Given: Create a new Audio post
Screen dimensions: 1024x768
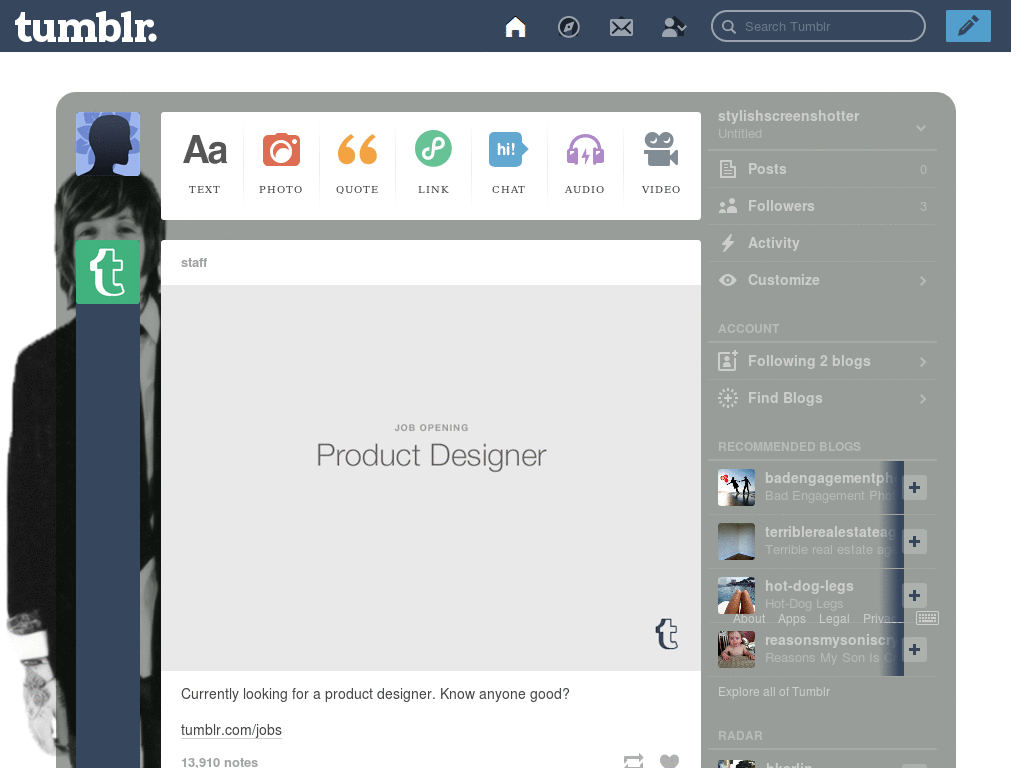Looking at the screenshot, I should [x=584, y=163].
